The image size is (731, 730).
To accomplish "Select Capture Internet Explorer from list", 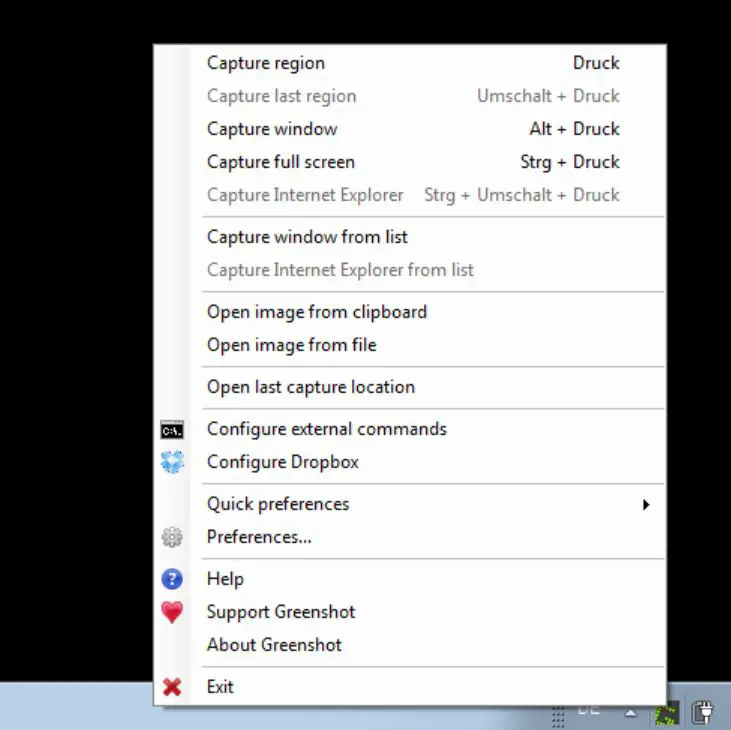I will [410, 270].
